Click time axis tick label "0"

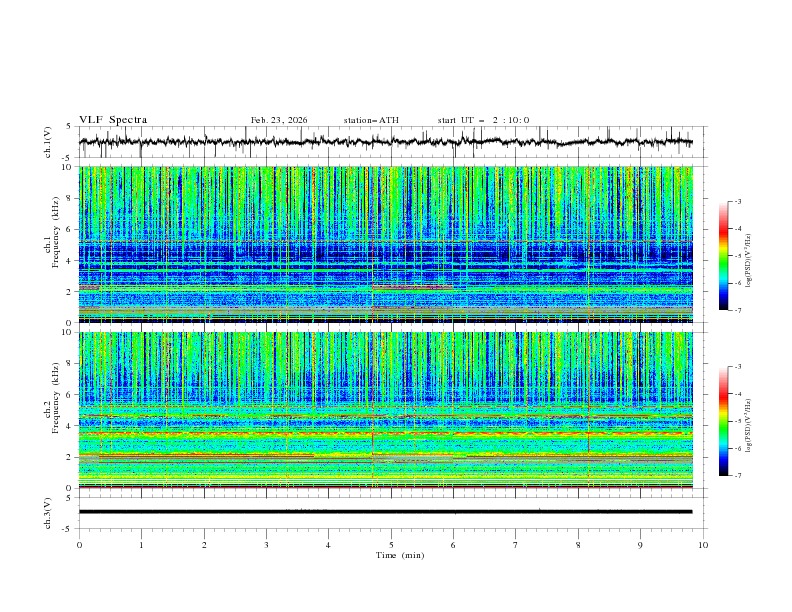(x=79, y=545)
